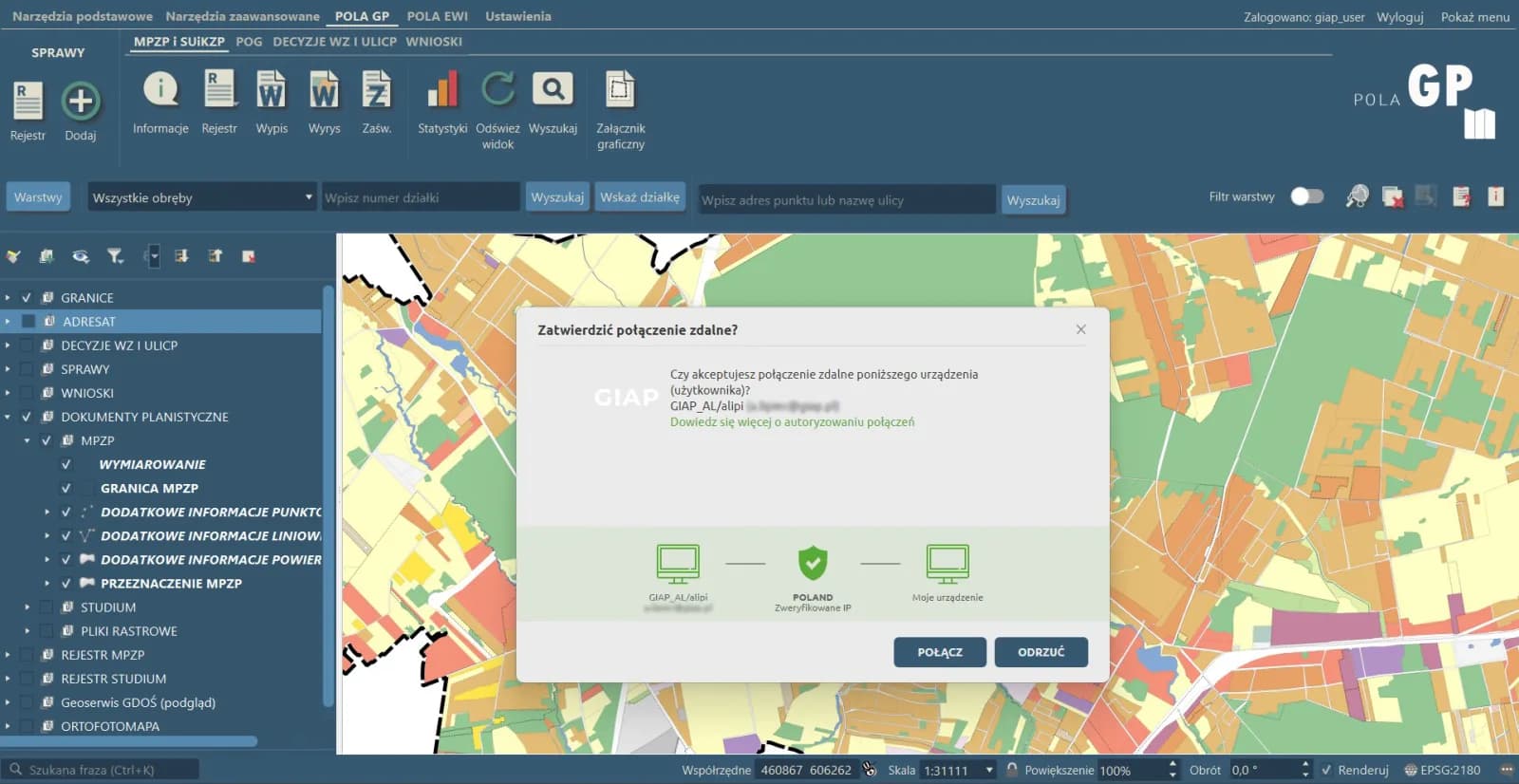The height and width of the screenshot is (784, 1519).
Task: Open the Zaśw. certificate icon
Action: point(377,89)
